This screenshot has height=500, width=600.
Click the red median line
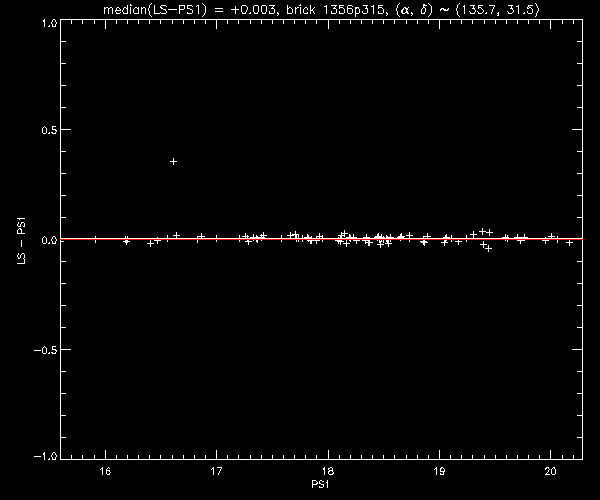point(321,239)
